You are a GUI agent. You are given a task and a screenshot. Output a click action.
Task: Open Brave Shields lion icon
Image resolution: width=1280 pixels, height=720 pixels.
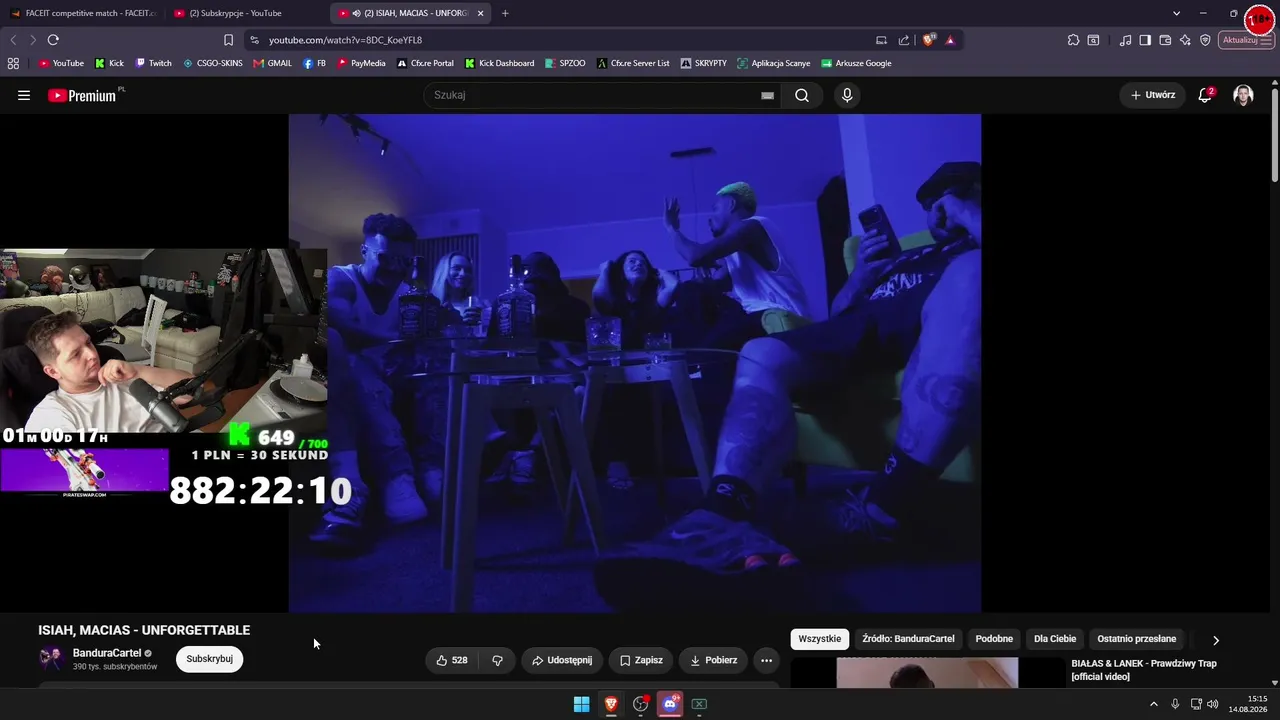[929, 40]
